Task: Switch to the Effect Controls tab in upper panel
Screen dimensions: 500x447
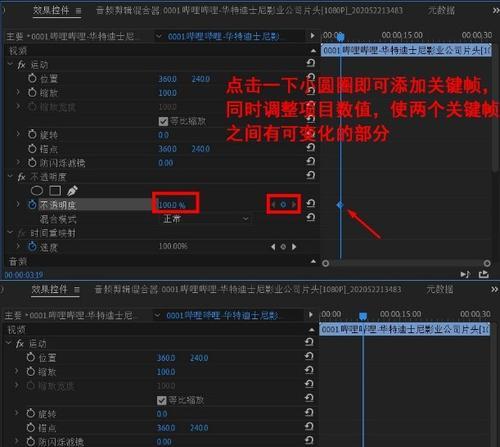Action: click(x=51, y=11)
